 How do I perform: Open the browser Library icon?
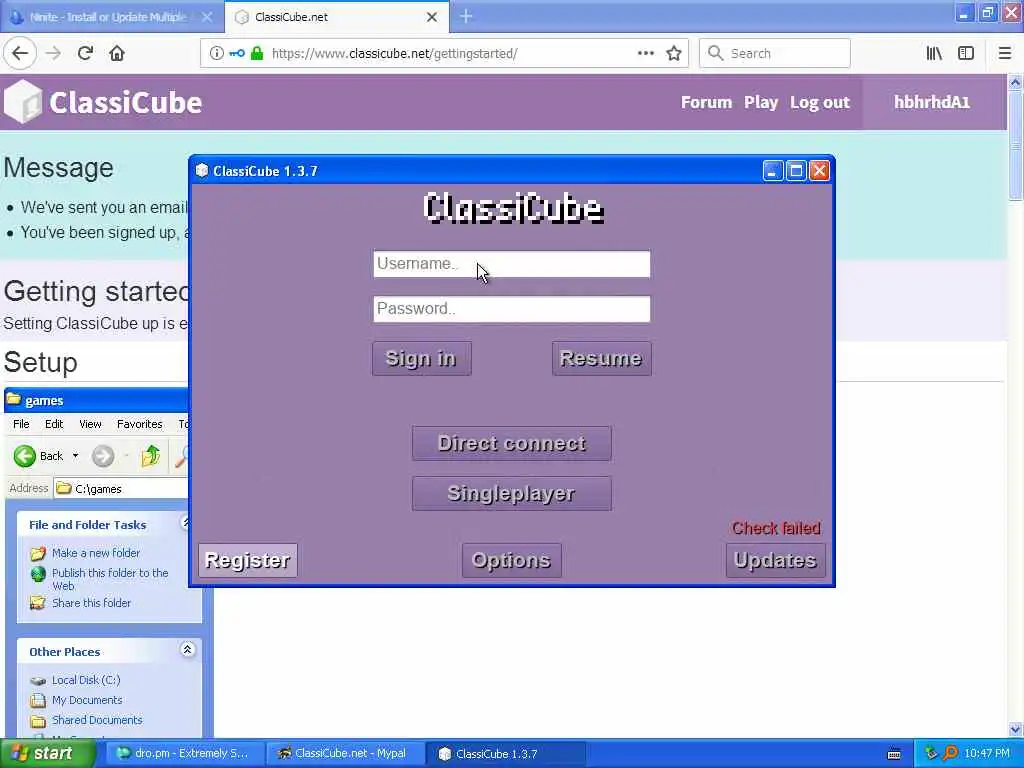(x=934, y=53)
